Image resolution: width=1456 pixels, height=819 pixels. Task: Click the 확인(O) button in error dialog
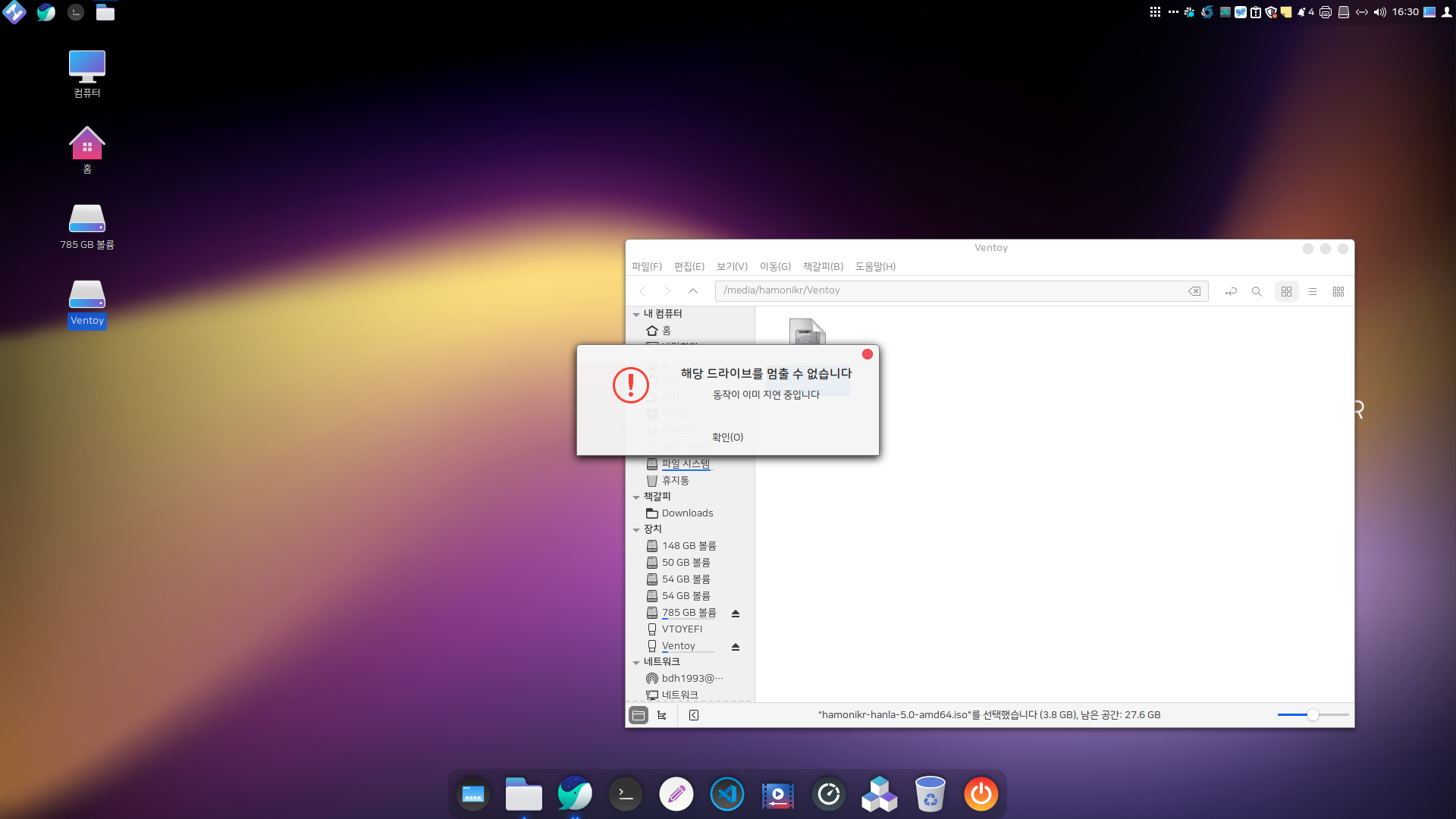[x=727, y=437]
